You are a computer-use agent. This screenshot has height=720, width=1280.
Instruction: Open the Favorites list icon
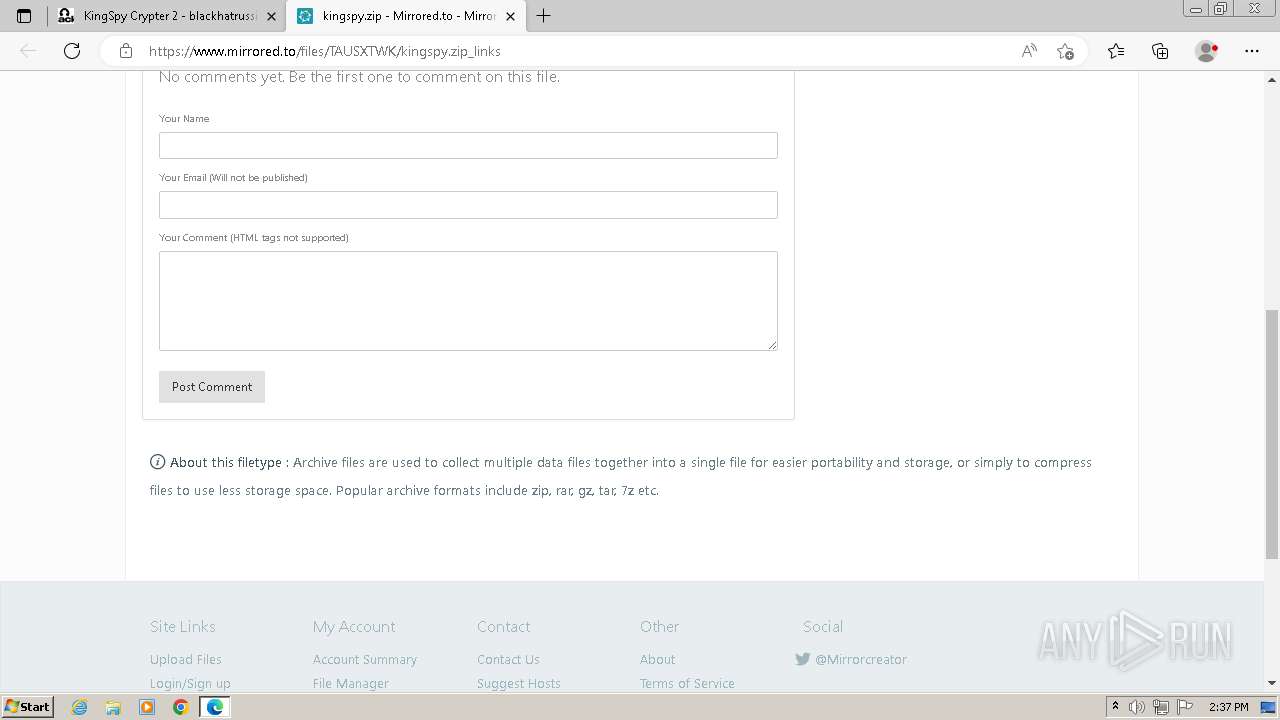tap(1116, 51)
